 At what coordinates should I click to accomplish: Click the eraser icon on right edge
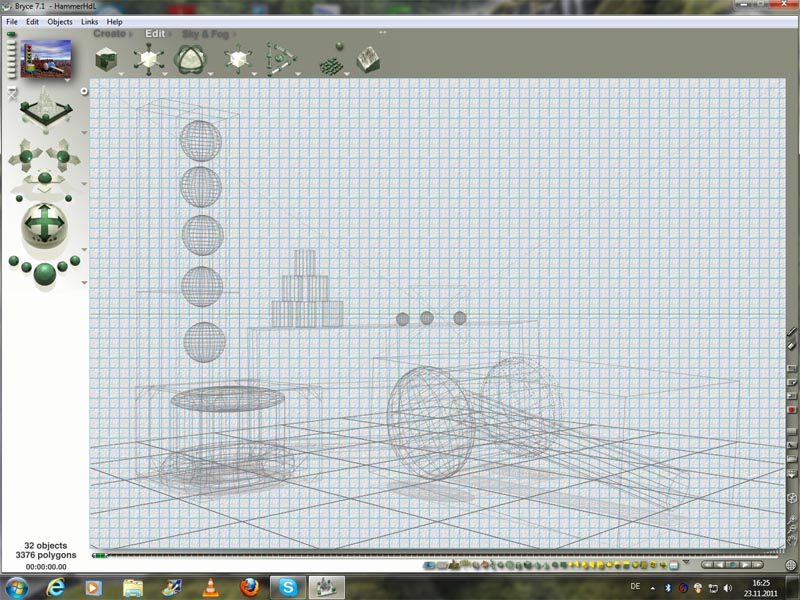(x=791, y=345)
